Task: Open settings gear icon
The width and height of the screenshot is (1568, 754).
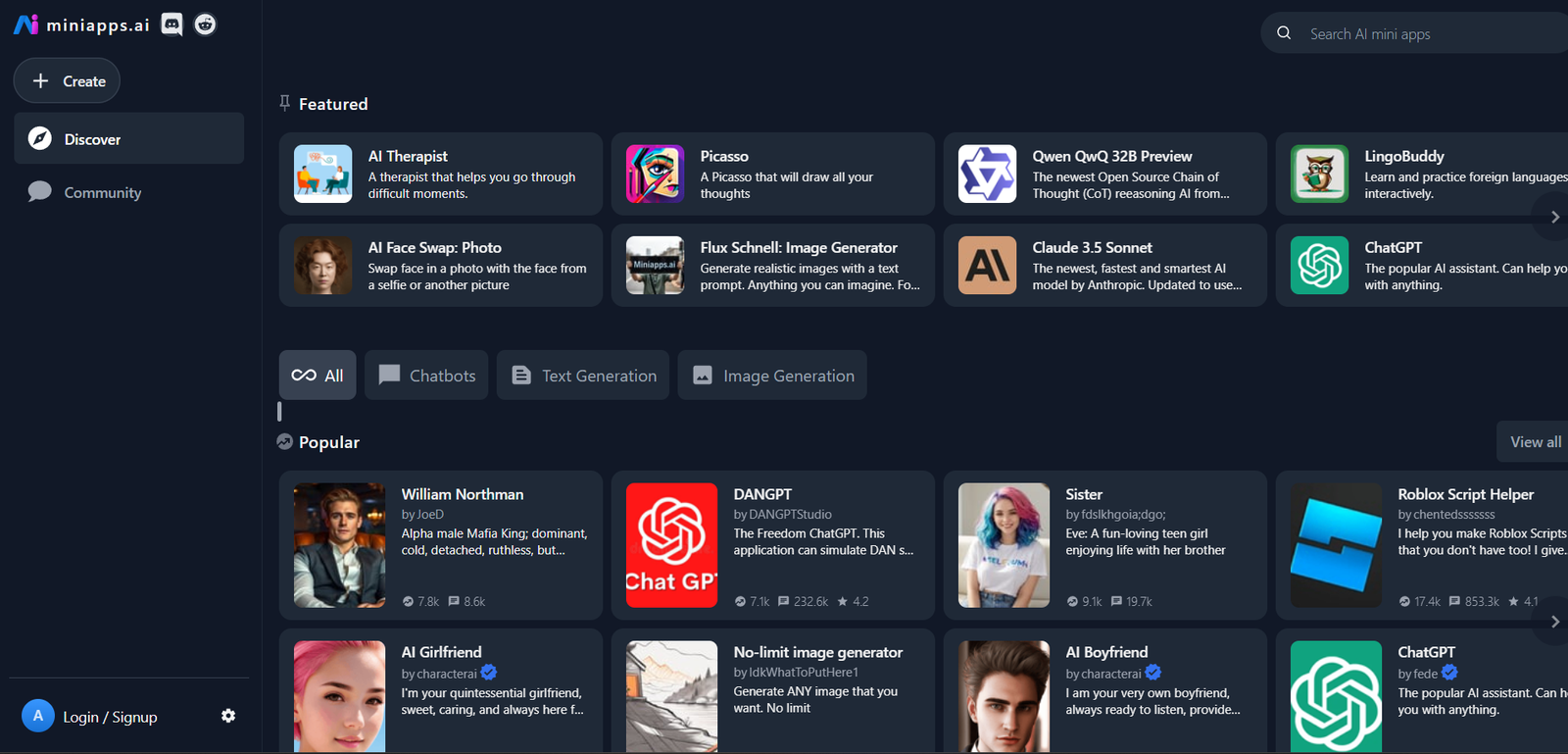Action: point(228,716)
